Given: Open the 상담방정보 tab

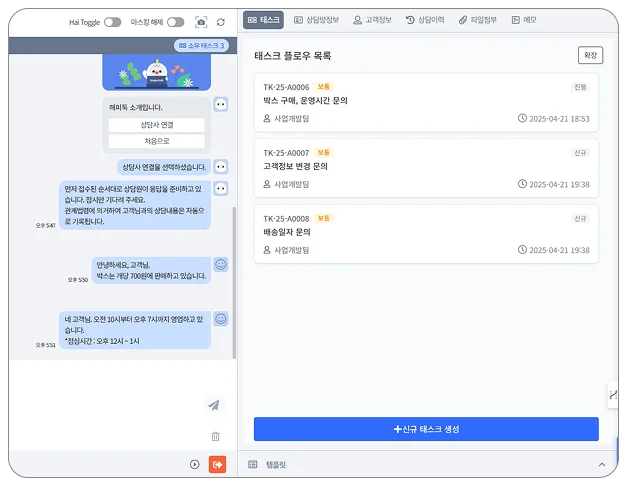Looking at the screenshot, I should tap(316, 20).
